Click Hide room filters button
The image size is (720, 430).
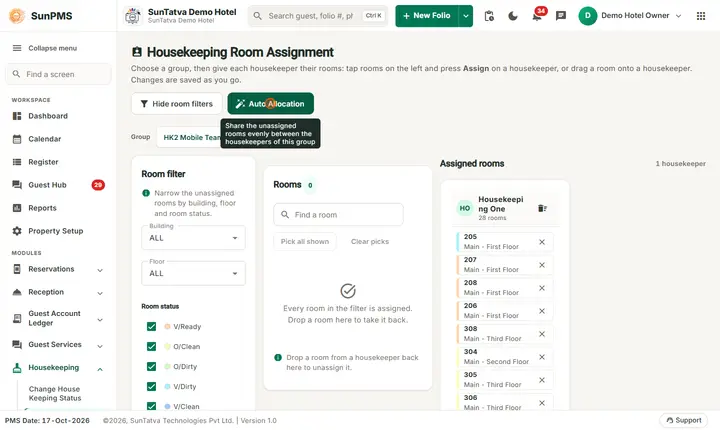[x=177, y=104]
